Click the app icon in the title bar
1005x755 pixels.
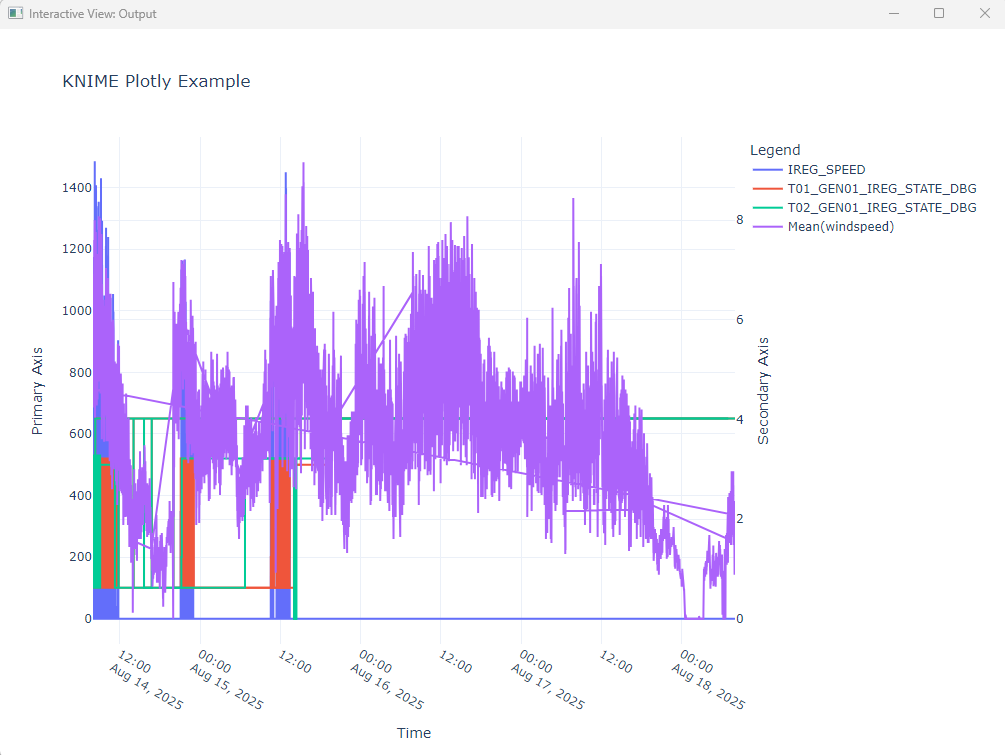(x=15, y=14)
